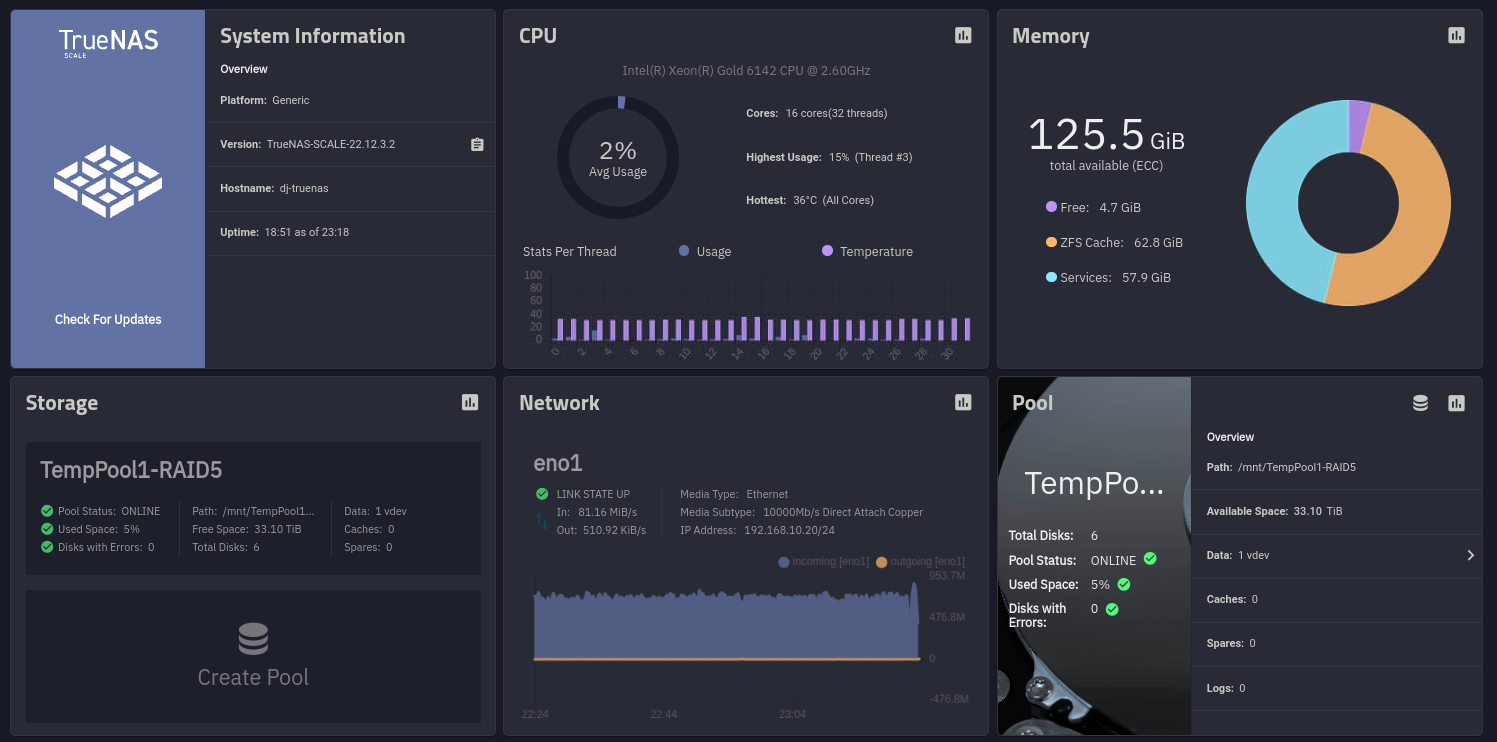Viewport: 1497px width, 742px height.
Task: Click Platform Generic text
Action: point(265,100)
